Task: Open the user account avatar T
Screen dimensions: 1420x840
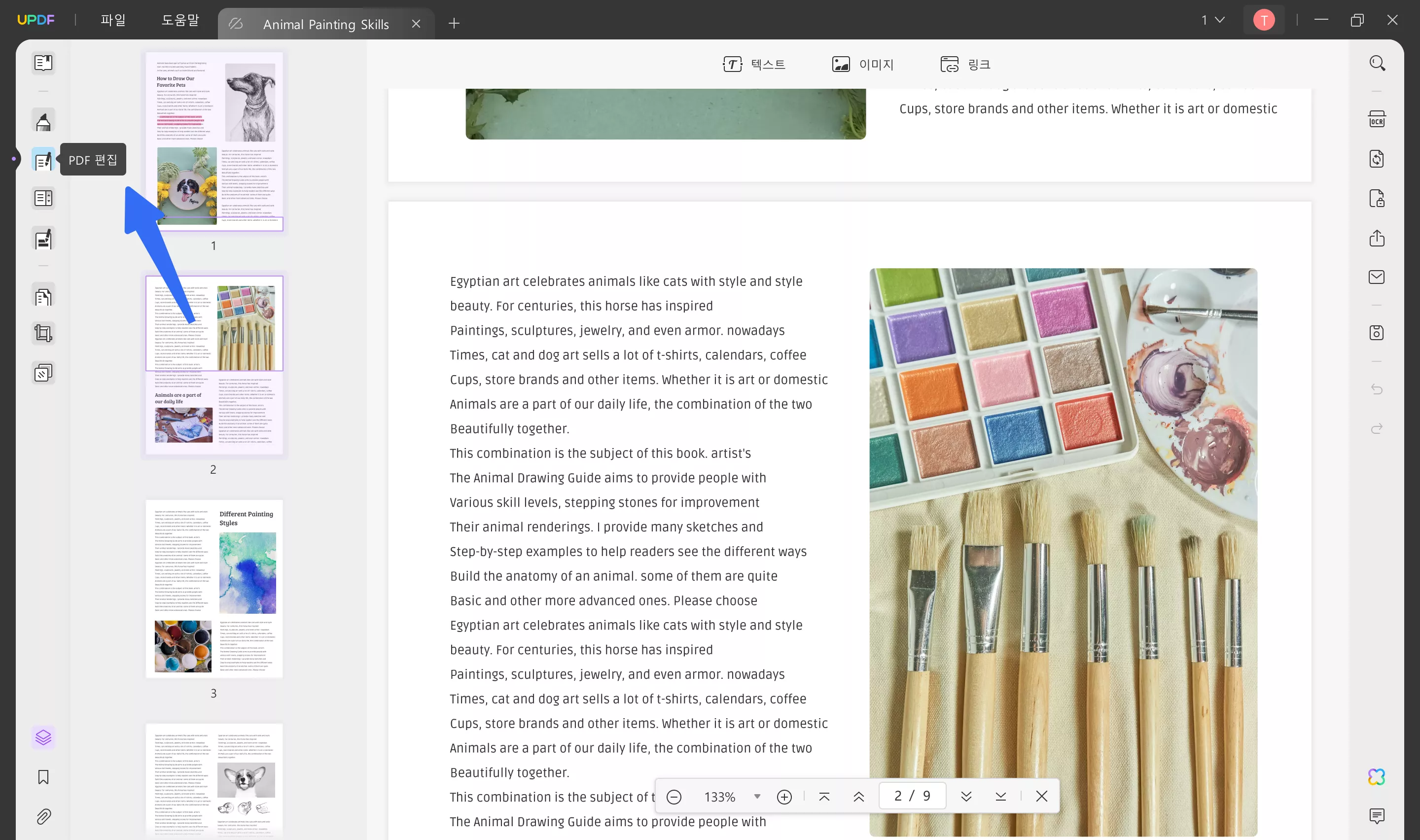Action: [x=1263, y=20]
